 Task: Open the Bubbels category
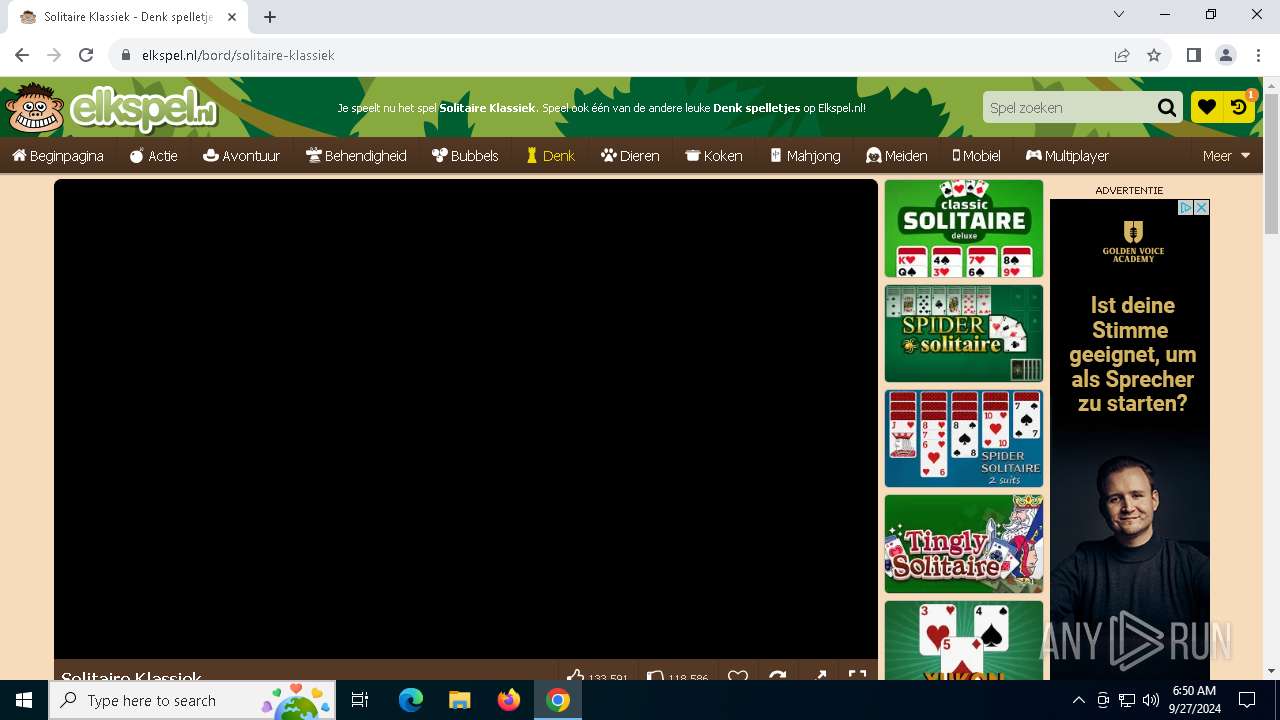(x=465, y=156)
